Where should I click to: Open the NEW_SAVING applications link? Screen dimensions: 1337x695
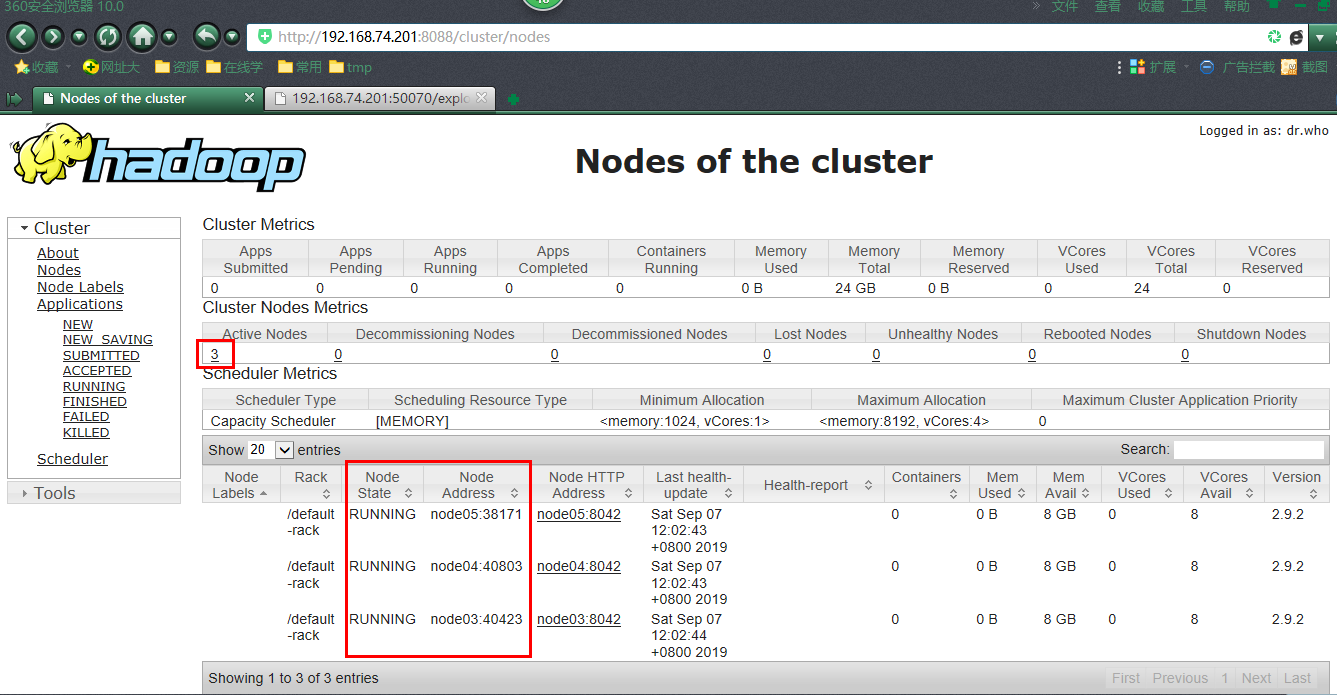pyautogui.click(x=108, y=340)
